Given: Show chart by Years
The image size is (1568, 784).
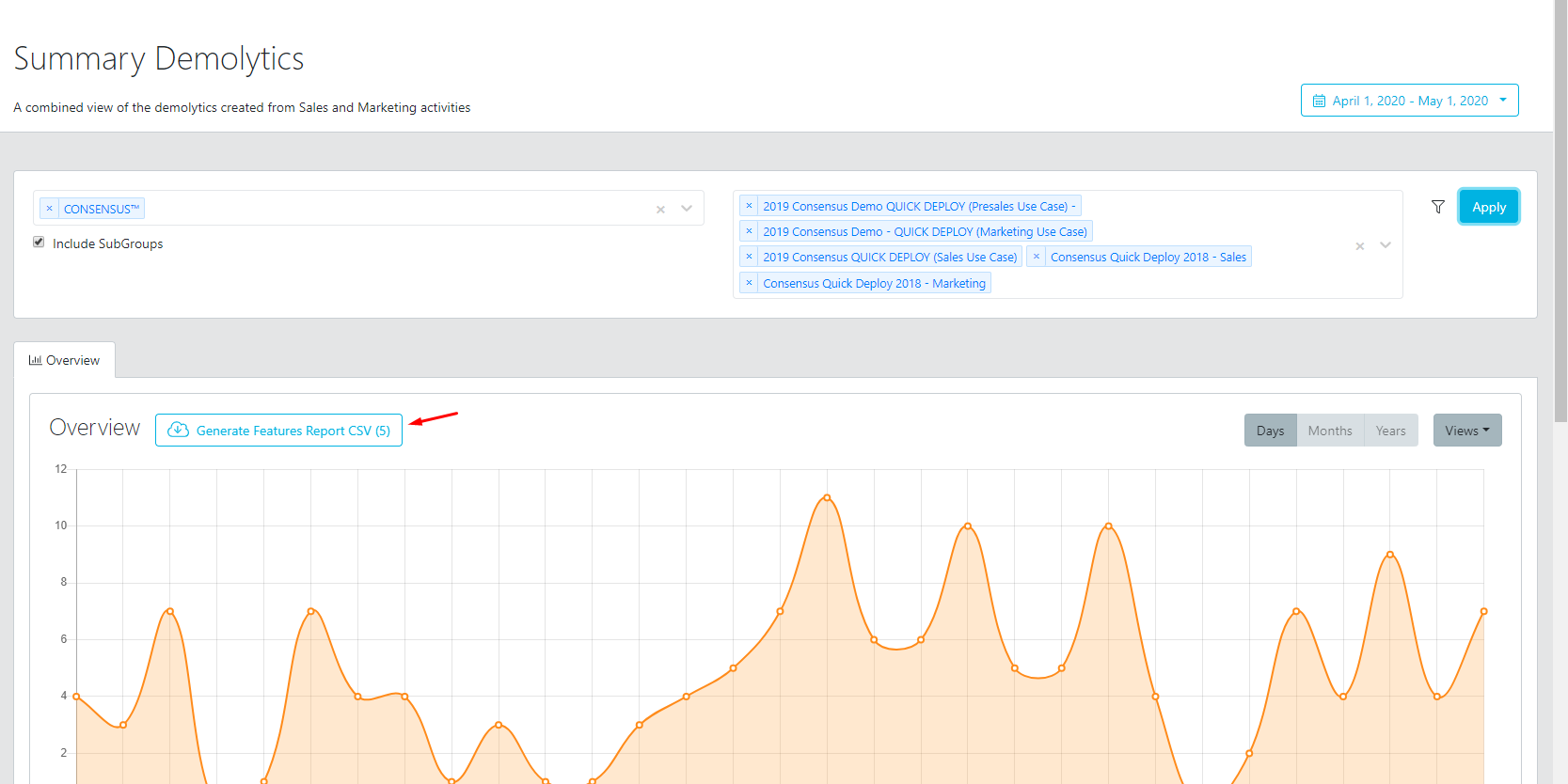Looking at the screenshot, I should 1390,431.
